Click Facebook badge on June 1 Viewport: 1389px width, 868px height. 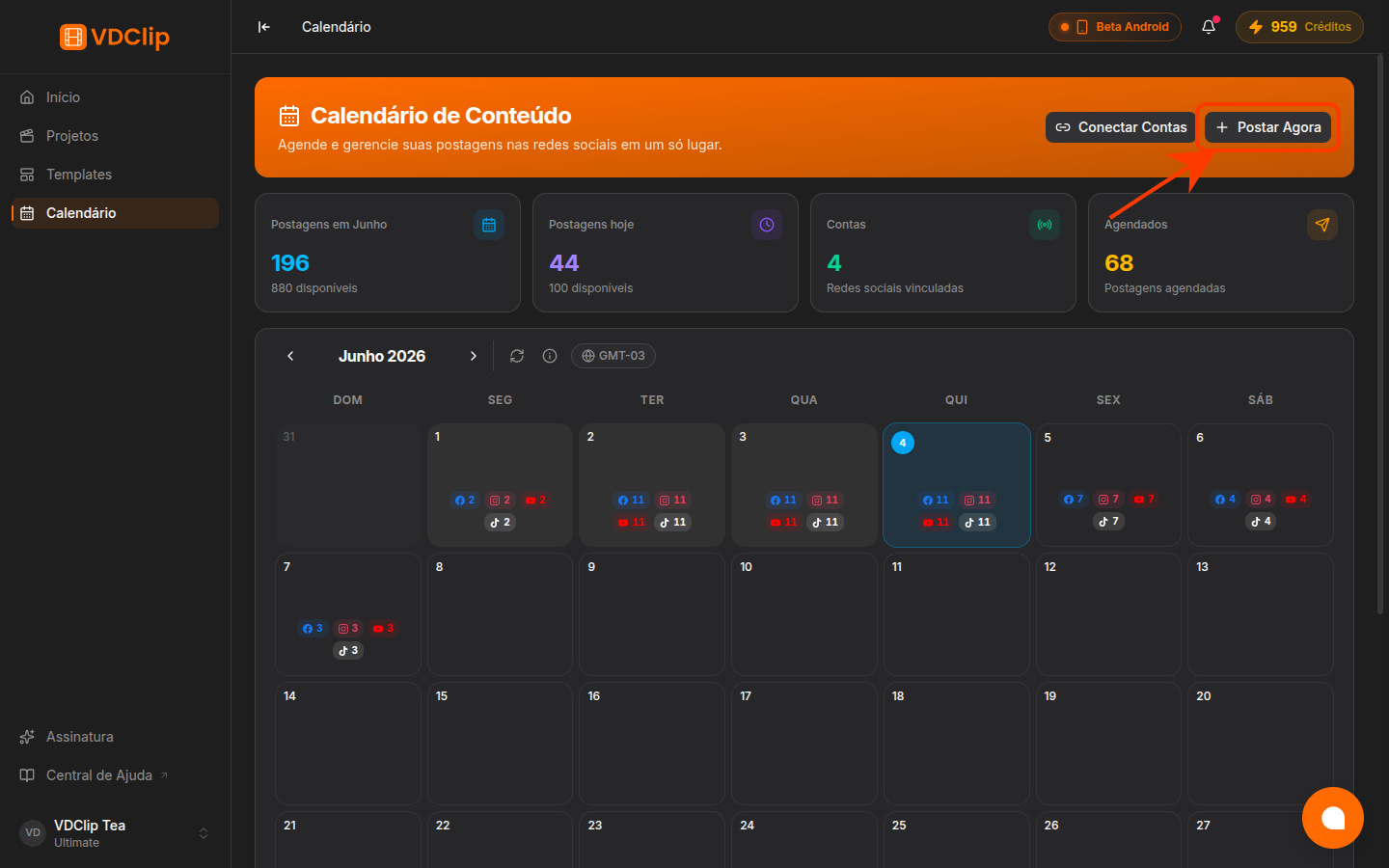[x=465, y=501]
